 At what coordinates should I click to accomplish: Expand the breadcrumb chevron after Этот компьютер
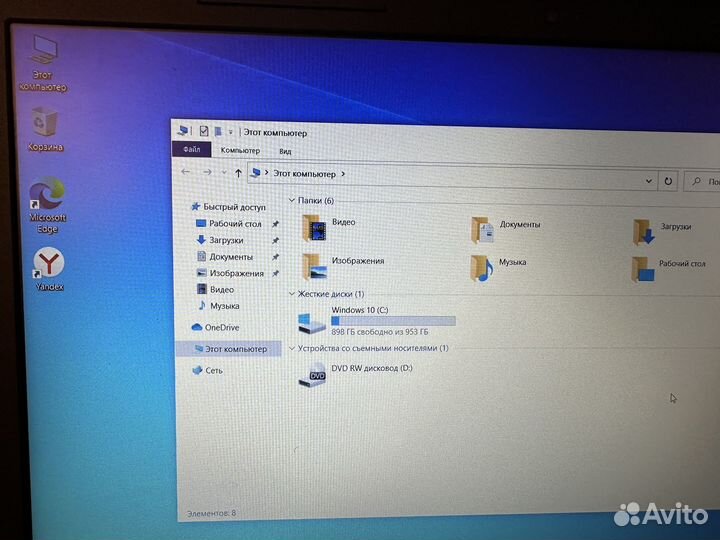tap(343, 174)
